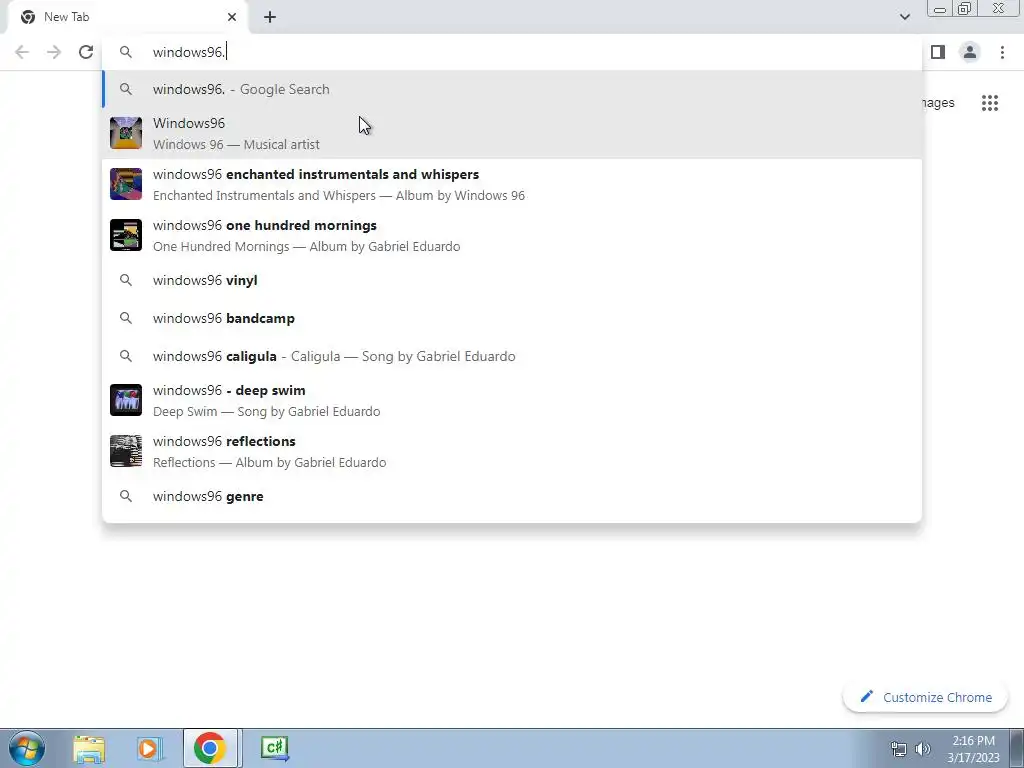Click the Windows96 artist thumbnail
Viewport: 1024px width, 768px height.
point(126,133)
